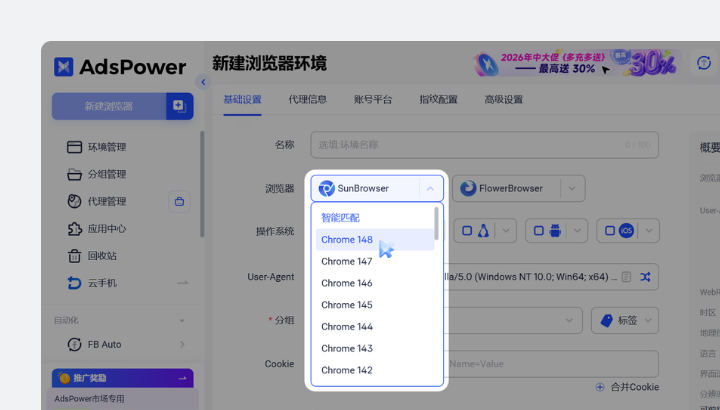Open 环境管理 in the sidebar
This screenshot has height=410, width=720.
click(x=107, y=147)
